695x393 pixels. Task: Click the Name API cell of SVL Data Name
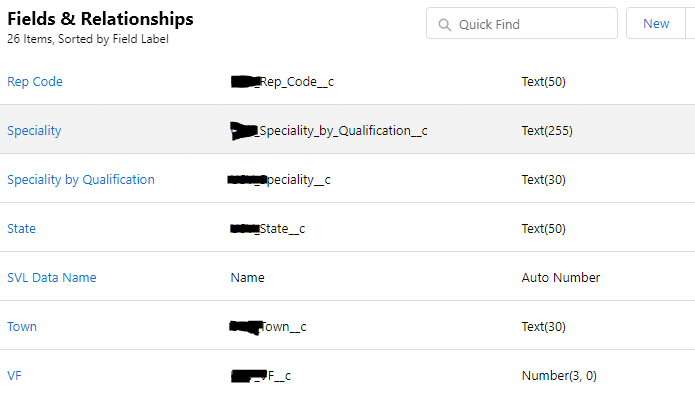click(247, 277)
